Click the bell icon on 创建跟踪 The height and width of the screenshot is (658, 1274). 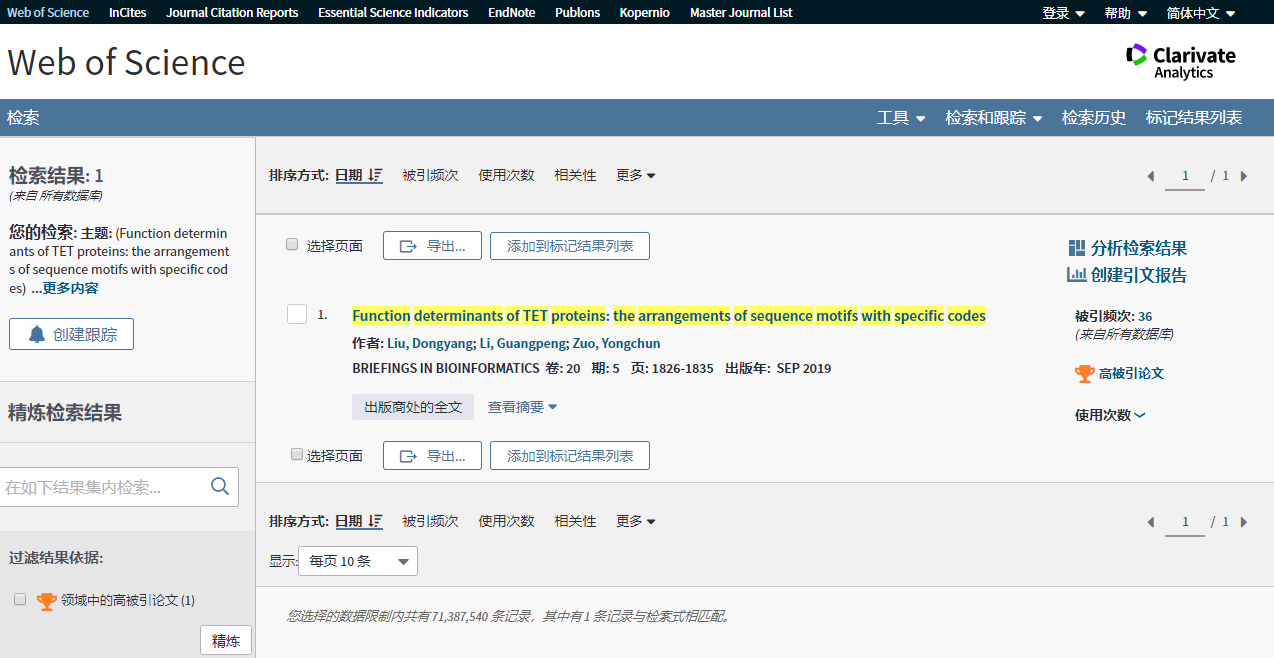coord(37,335)
